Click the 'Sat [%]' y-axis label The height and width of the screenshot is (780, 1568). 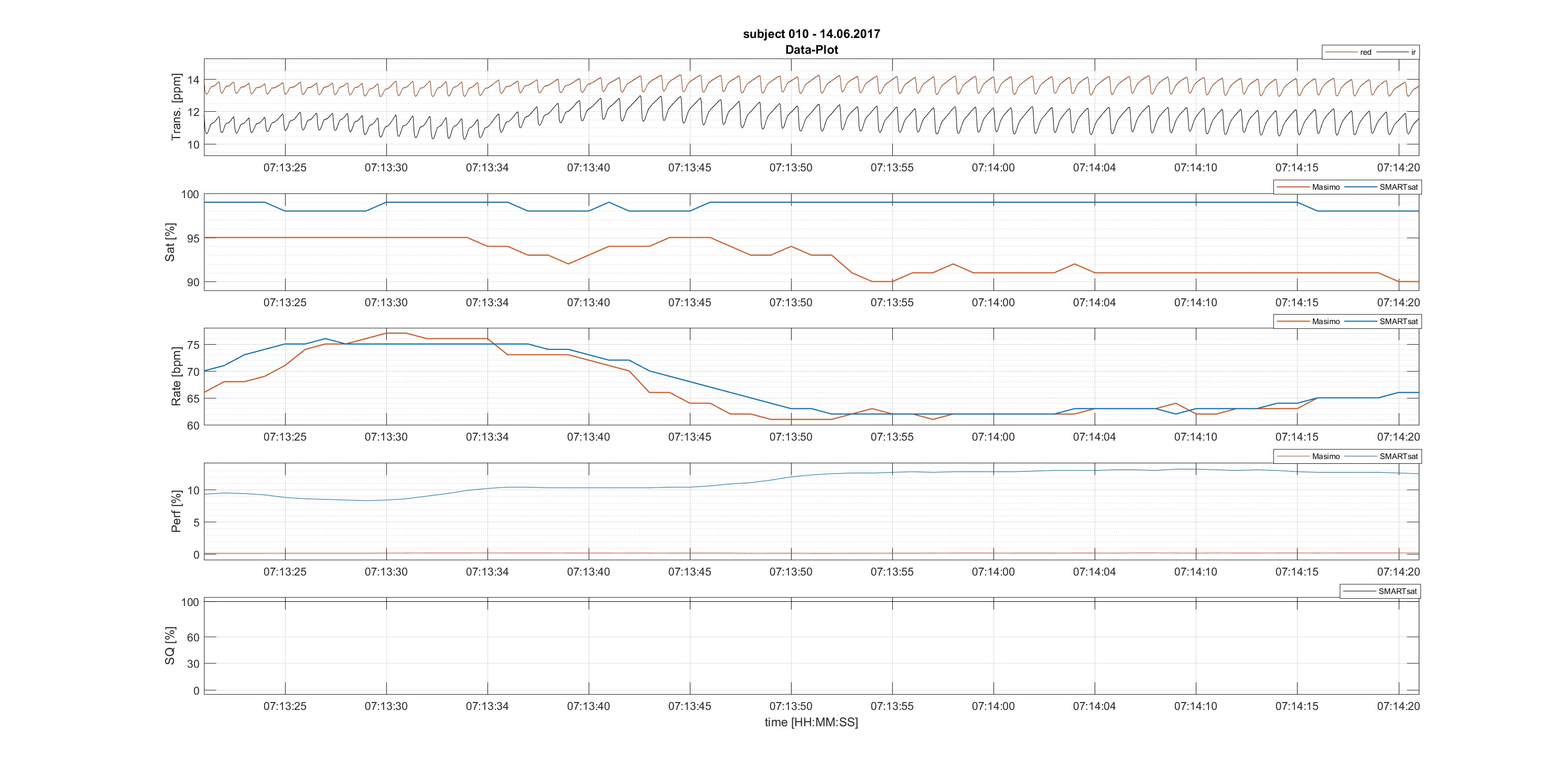pyautogui.click(x=170, y=242)
